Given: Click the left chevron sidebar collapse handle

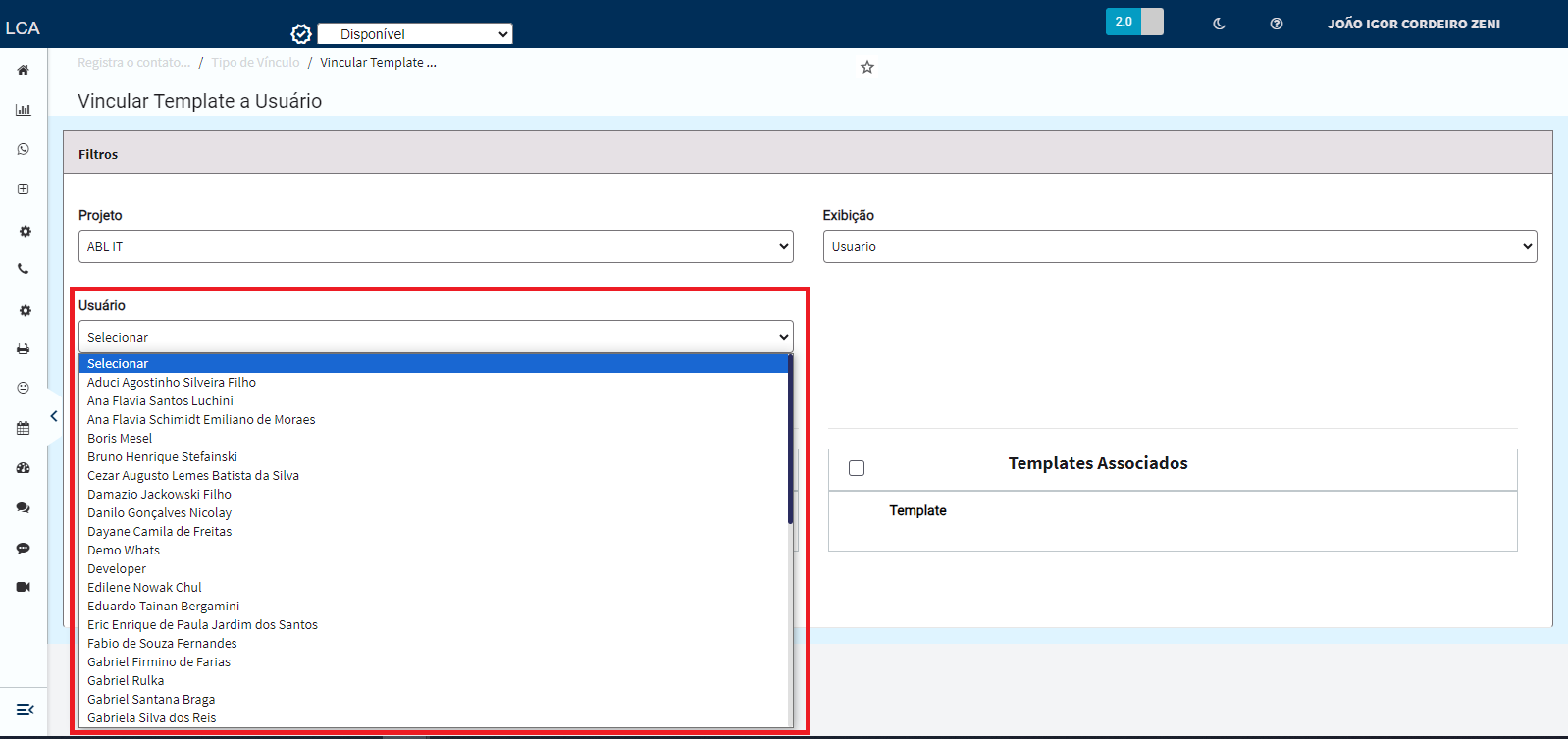Looking at the screenshot, I should coord(54,416).
